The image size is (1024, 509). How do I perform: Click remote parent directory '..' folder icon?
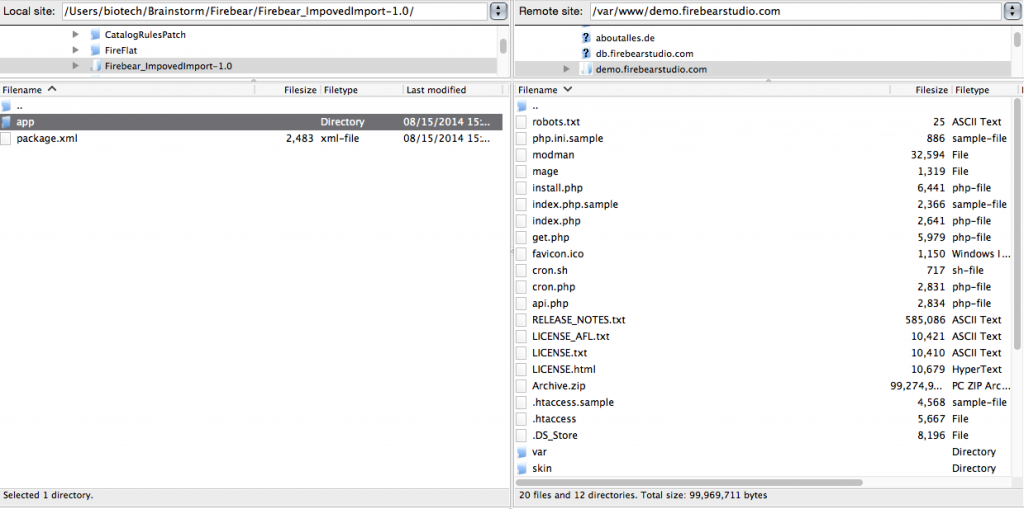click(x=521, y=106)
